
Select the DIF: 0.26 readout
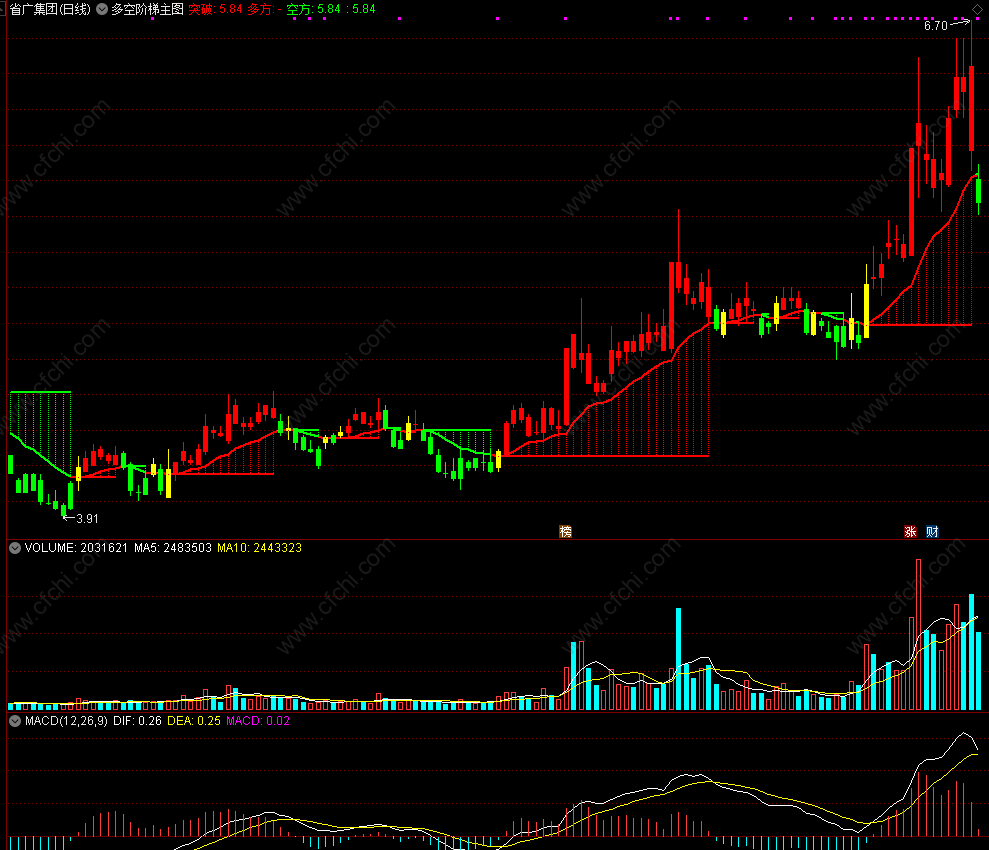point(138,721)
